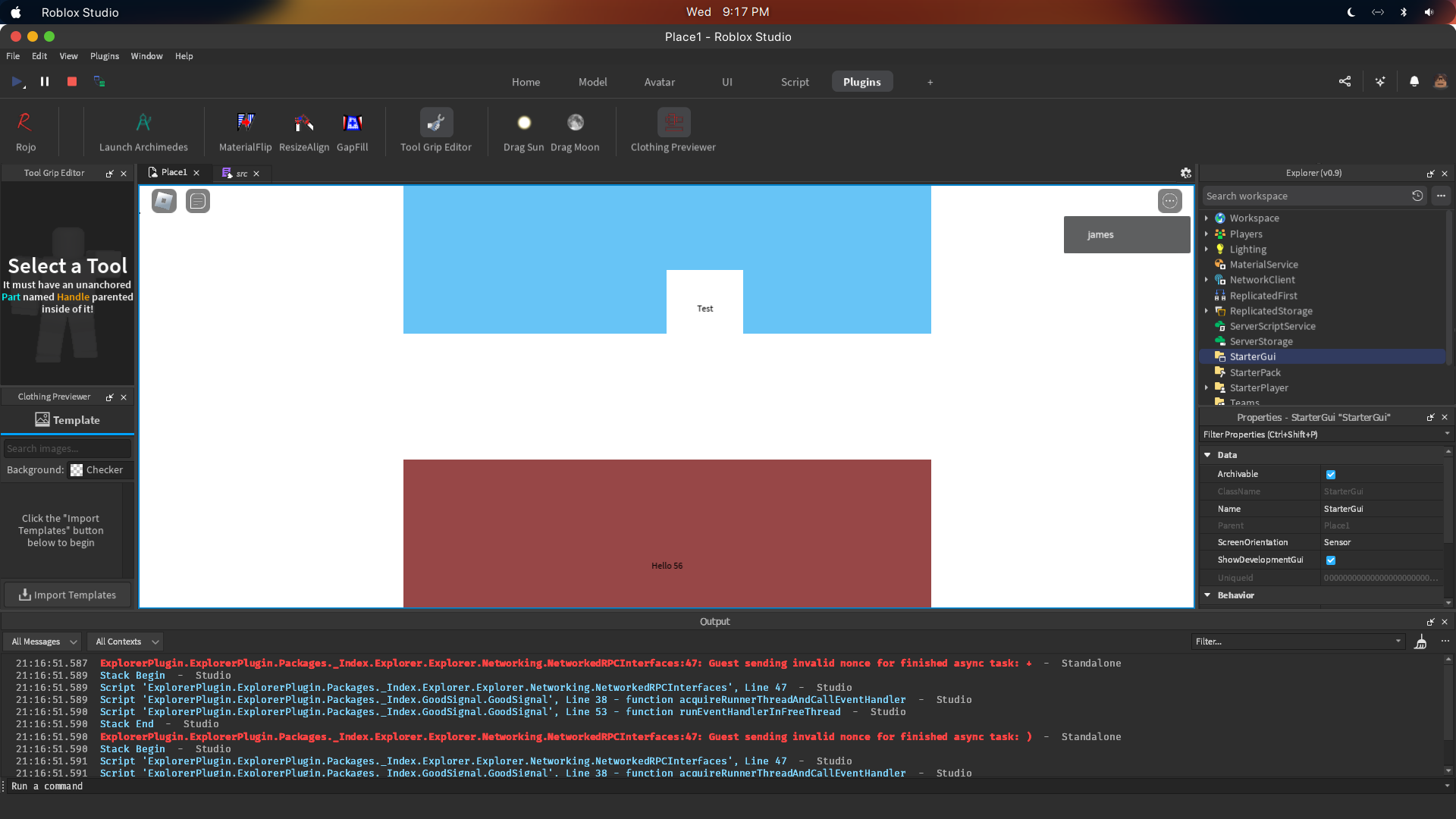Viewport: 1456px width, 819px height.
Task: Collapse the Data properties section
Action: (x=1208, y=455)
